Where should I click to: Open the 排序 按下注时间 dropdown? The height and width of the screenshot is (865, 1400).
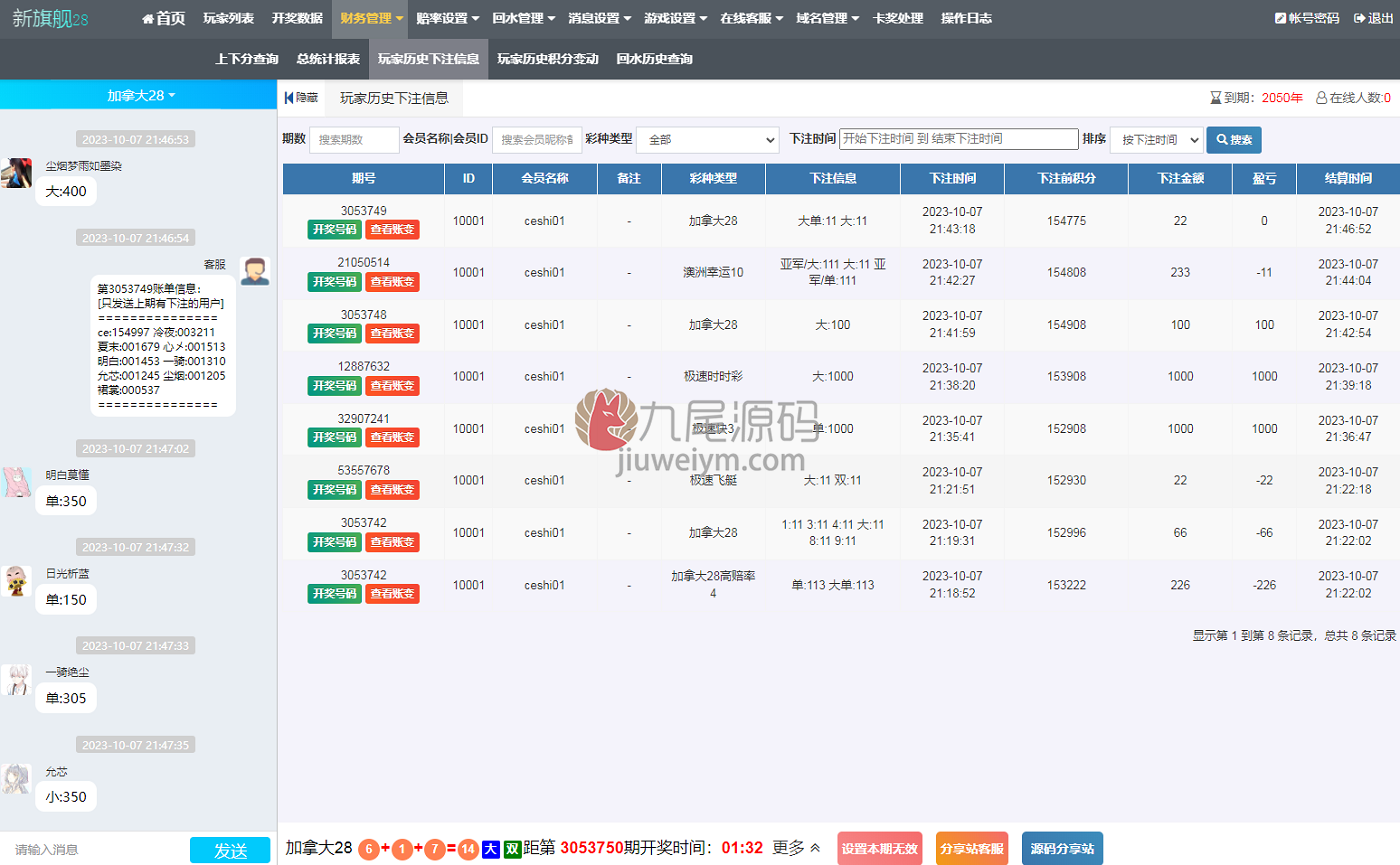(x=1156, y=140)
